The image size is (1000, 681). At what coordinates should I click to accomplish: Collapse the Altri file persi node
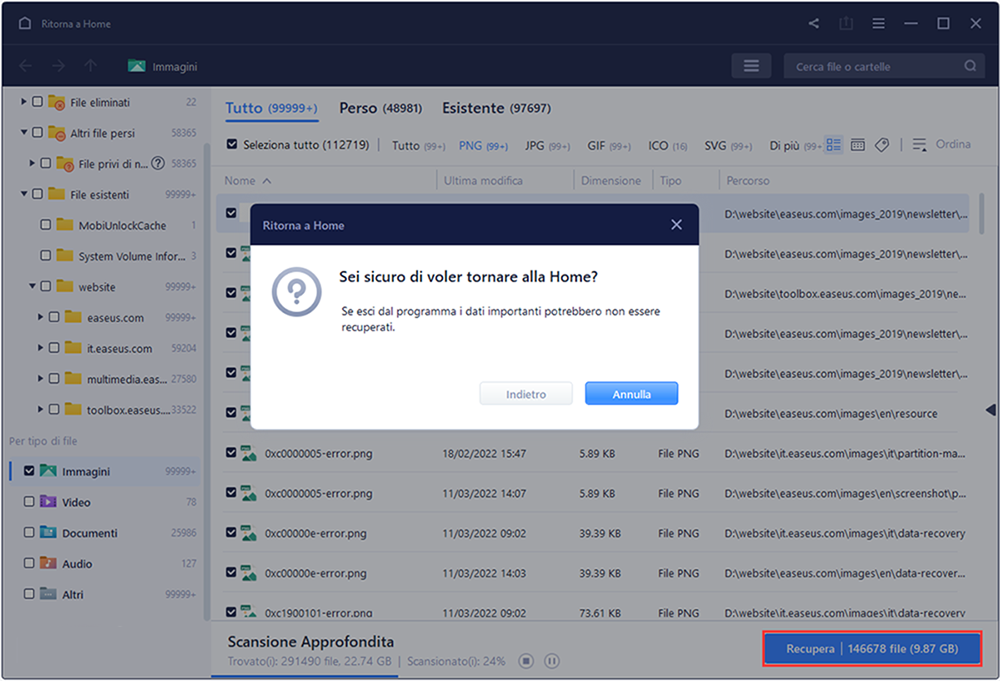24,132
